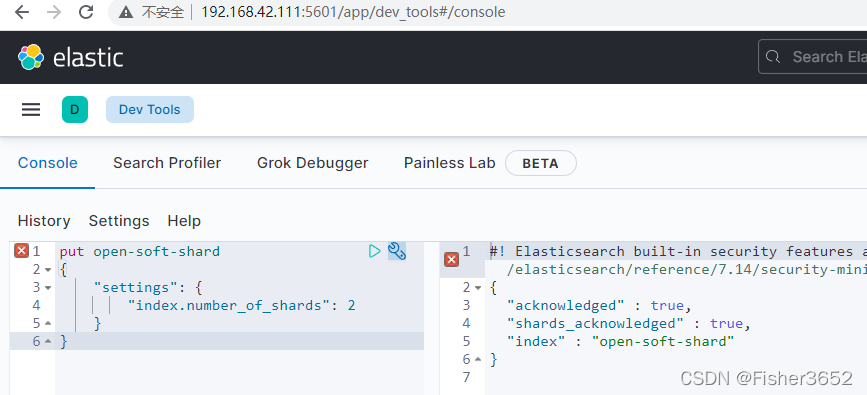Click the "shards_acknowledged" response line
This screenshot has width=867, height=395.
point(629,323)
